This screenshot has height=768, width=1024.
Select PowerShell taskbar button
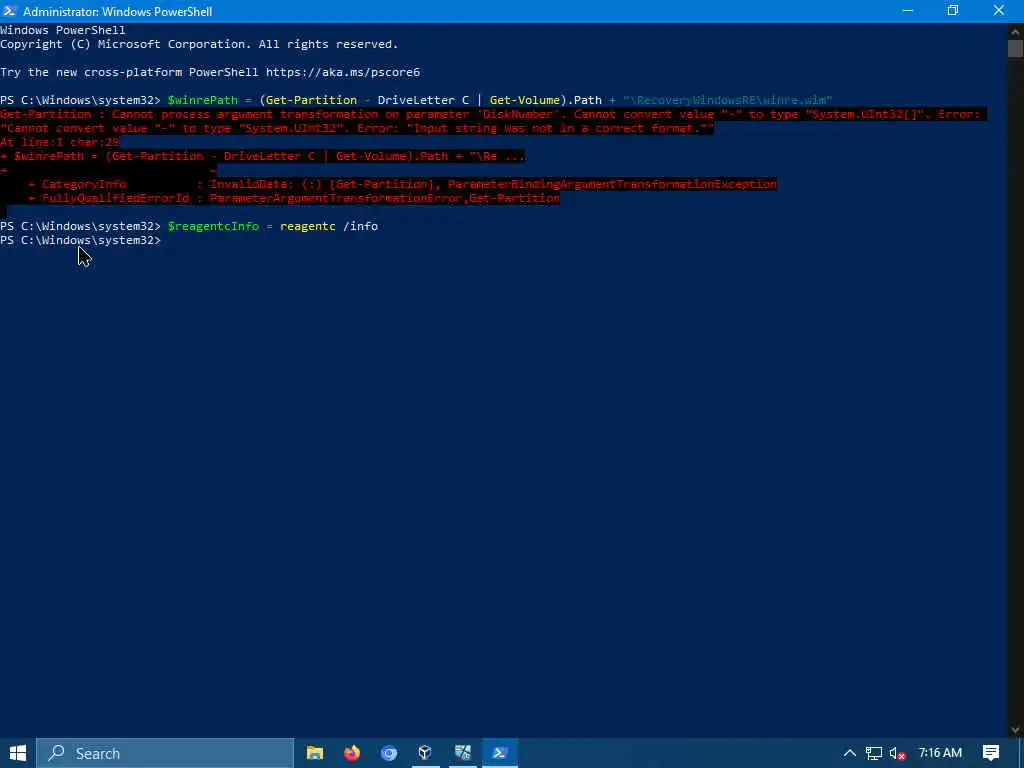(500, 753)
